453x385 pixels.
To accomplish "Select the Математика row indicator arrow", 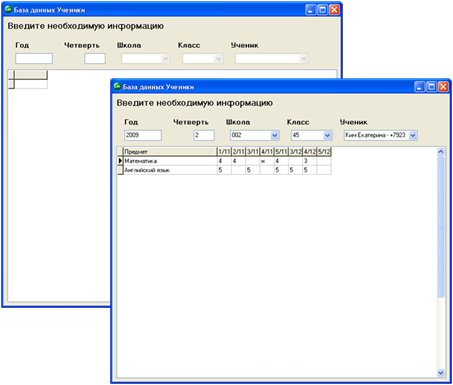I will (x=120, y=161).
